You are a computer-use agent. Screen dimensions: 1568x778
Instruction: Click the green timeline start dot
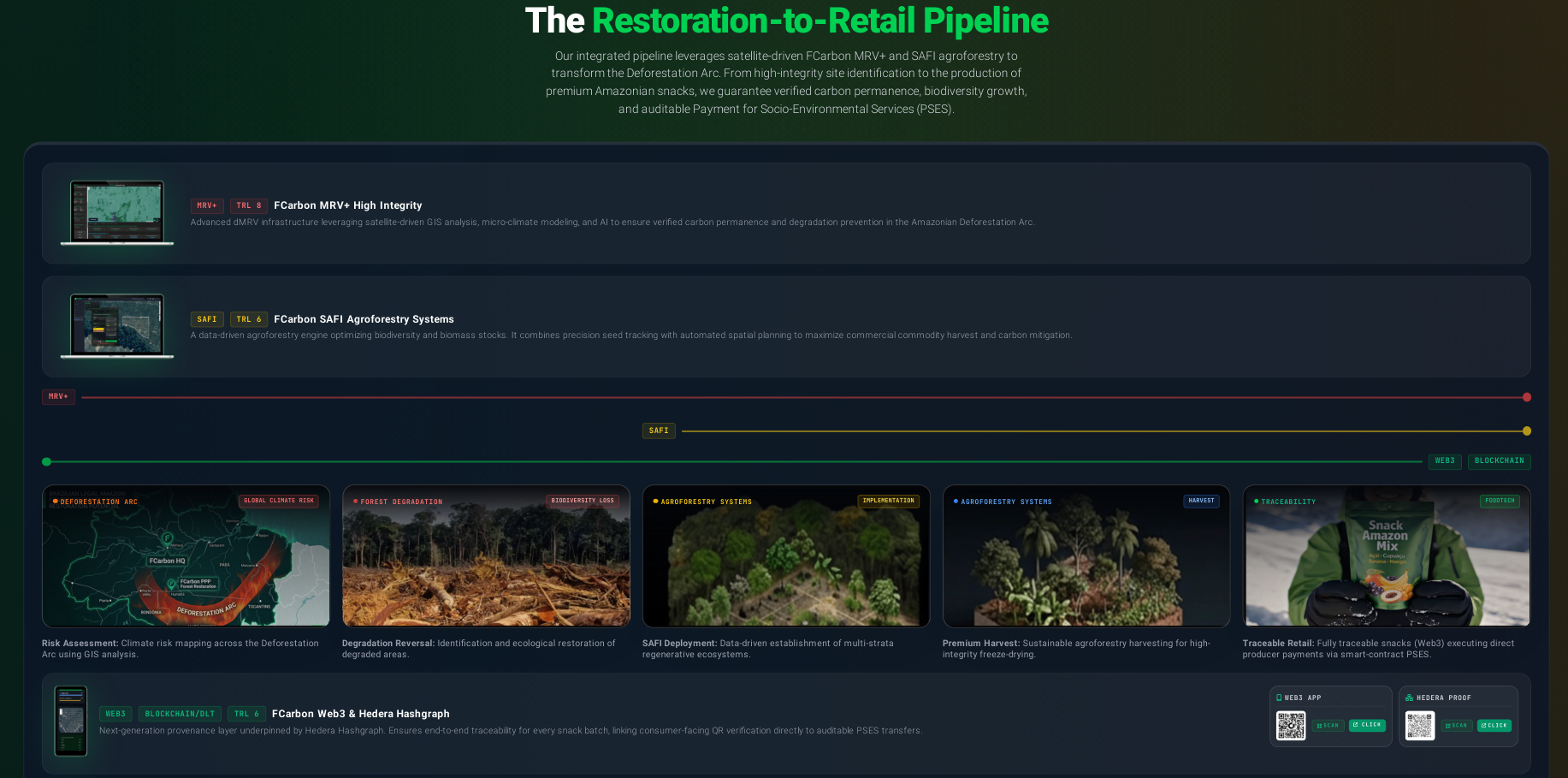click(x=46, y=461)
